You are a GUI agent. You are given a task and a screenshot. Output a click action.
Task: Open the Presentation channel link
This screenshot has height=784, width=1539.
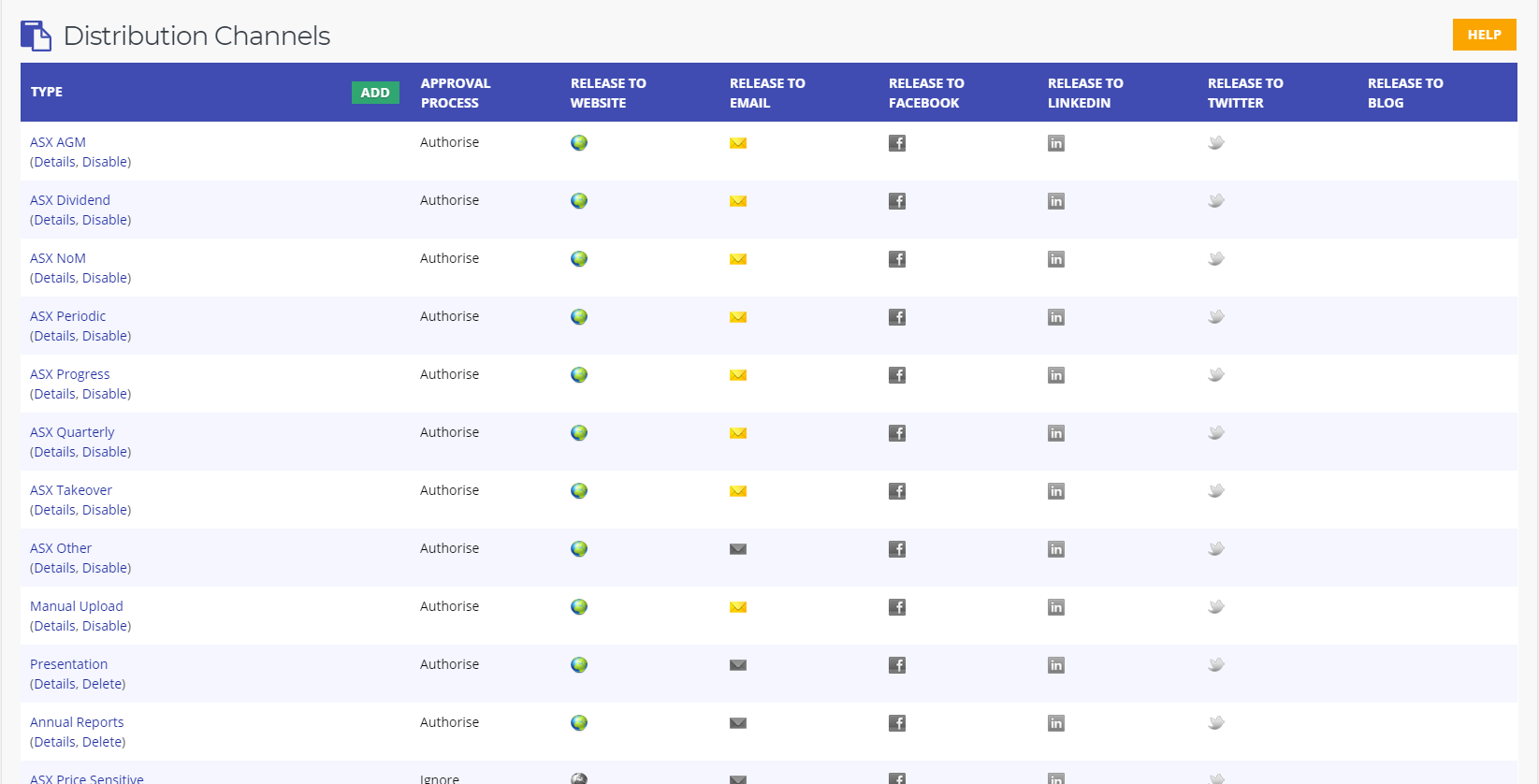pyautogui.click(x=69, y=664)
